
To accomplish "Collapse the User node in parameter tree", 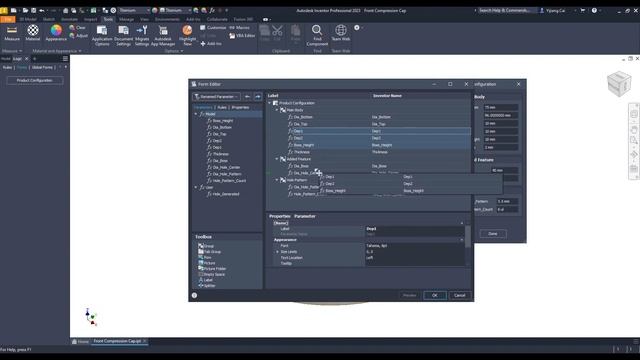I will pyautogui.click(x=196, y=187).
